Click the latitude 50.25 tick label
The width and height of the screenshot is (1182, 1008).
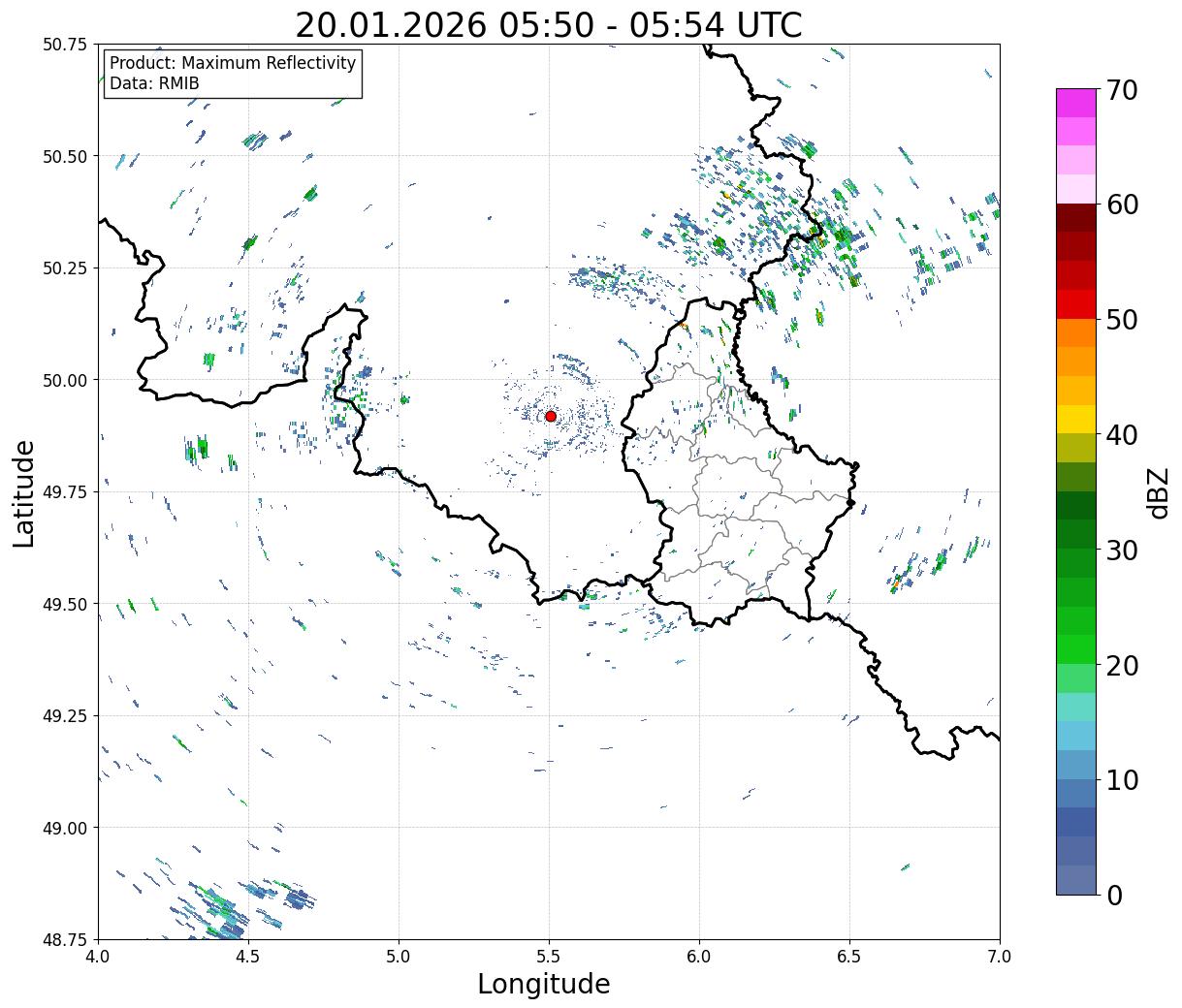(65, 268)
